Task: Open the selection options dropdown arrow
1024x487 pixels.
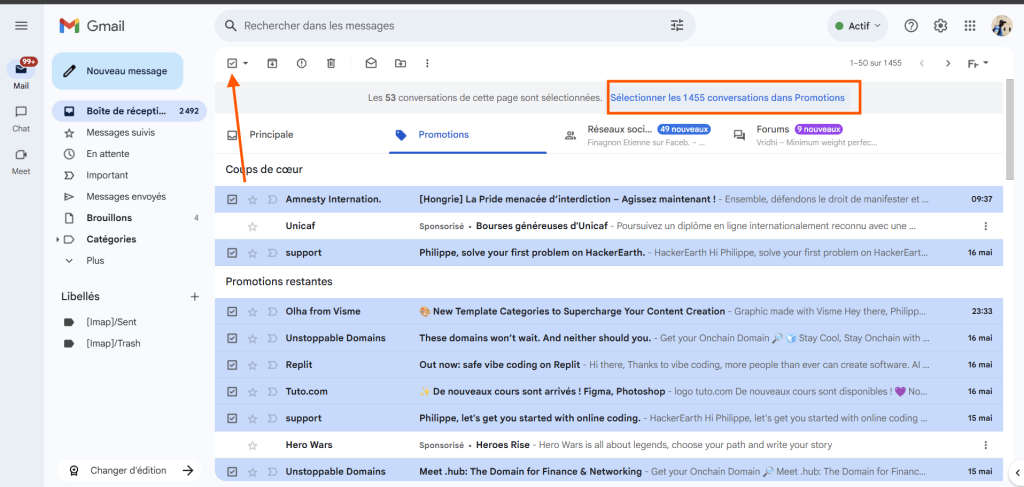Action: pos(246,63)
